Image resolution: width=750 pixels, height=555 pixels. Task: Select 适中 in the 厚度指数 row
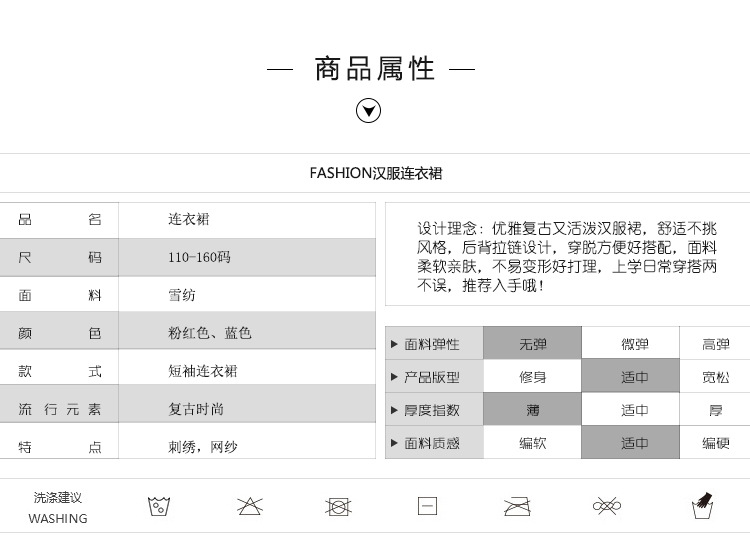pos(630,410)
